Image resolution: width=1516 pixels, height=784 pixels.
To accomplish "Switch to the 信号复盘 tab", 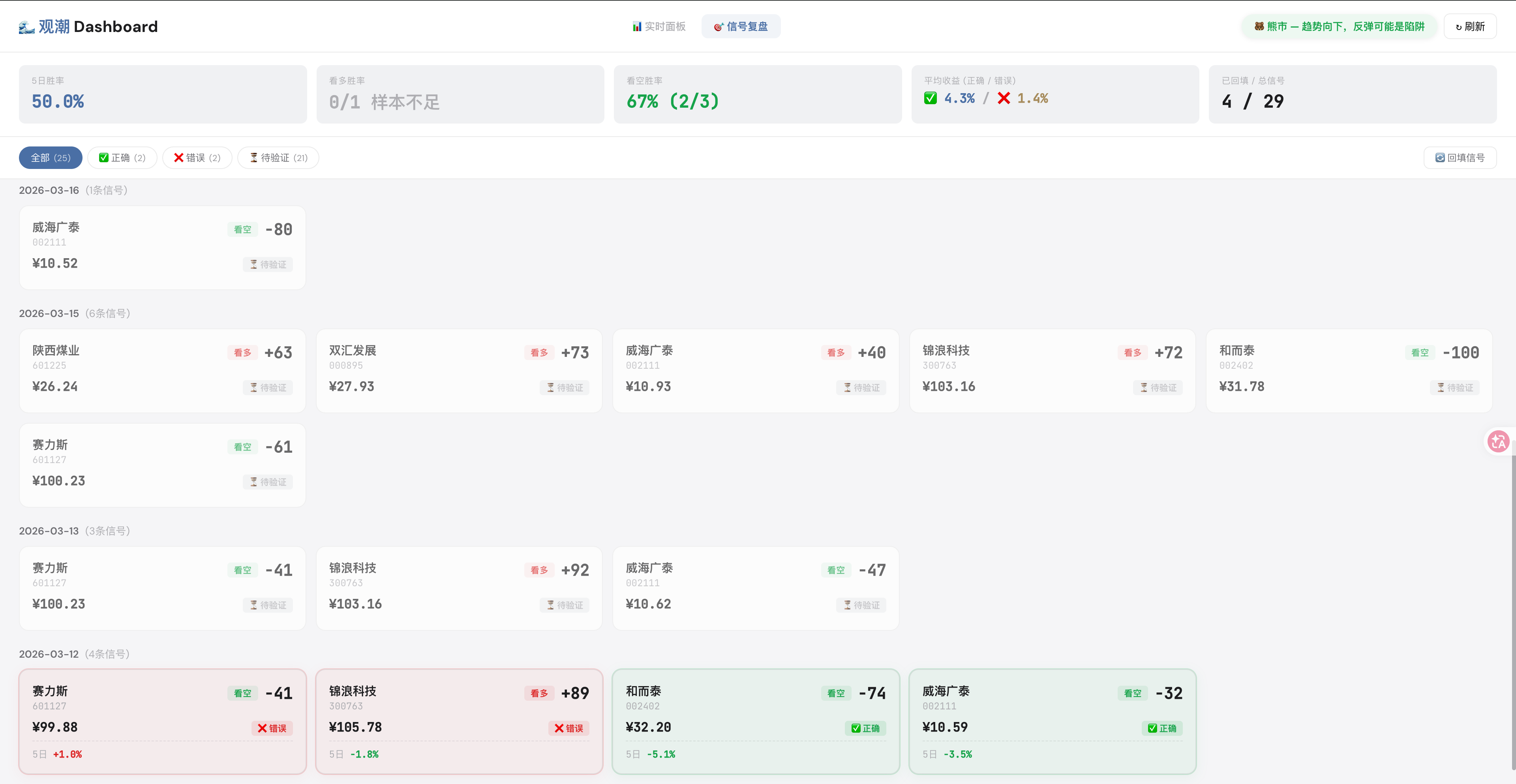I will 740,26.
